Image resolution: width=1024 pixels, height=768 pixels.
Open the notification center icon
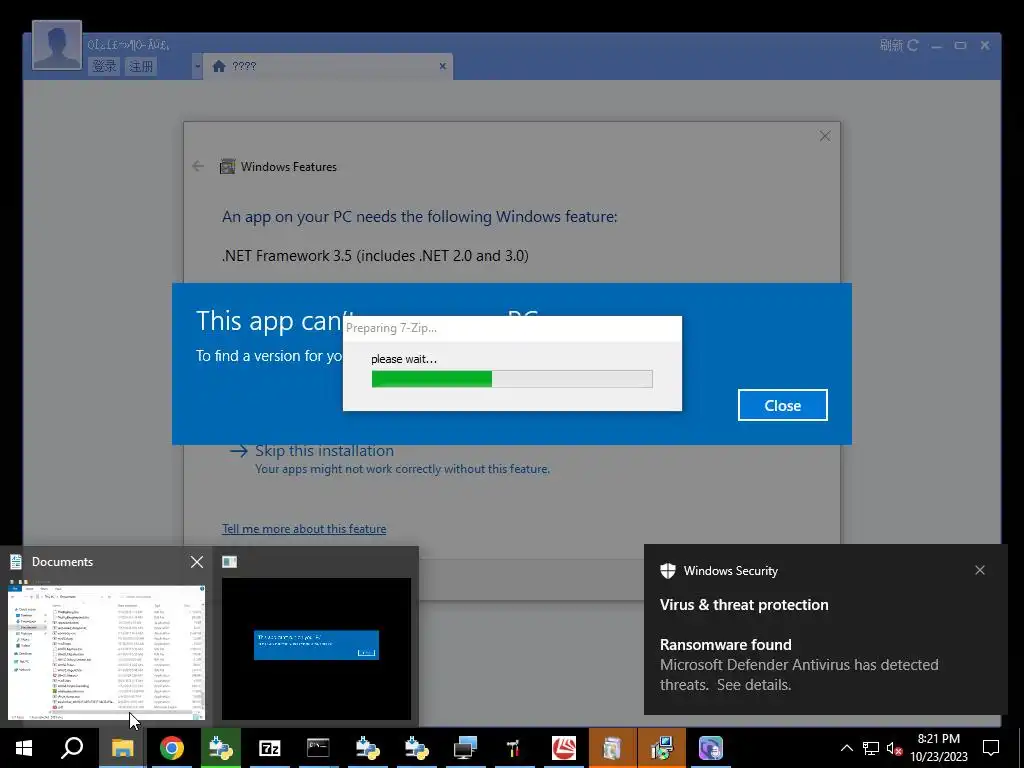(x=991, y=748)
